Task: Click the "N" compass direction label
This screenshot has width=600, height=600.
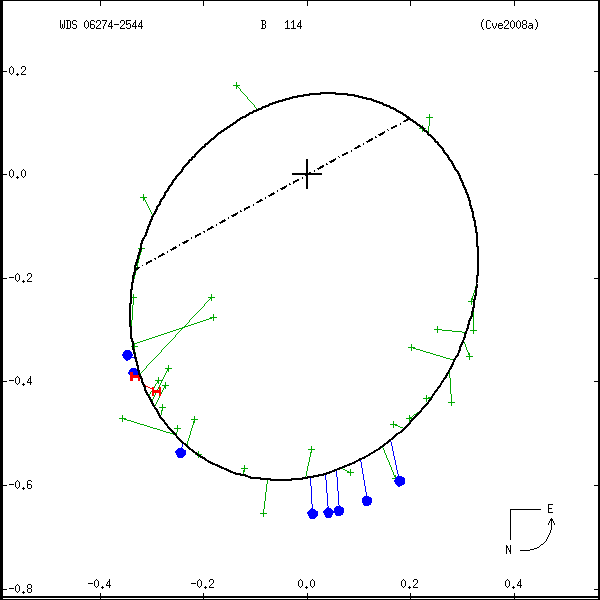Action: click(508, 550)
